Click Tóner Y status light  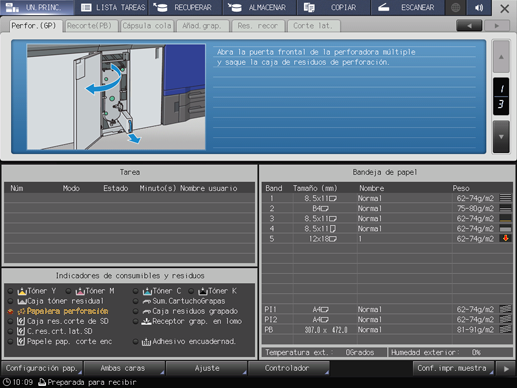point(11,291)
